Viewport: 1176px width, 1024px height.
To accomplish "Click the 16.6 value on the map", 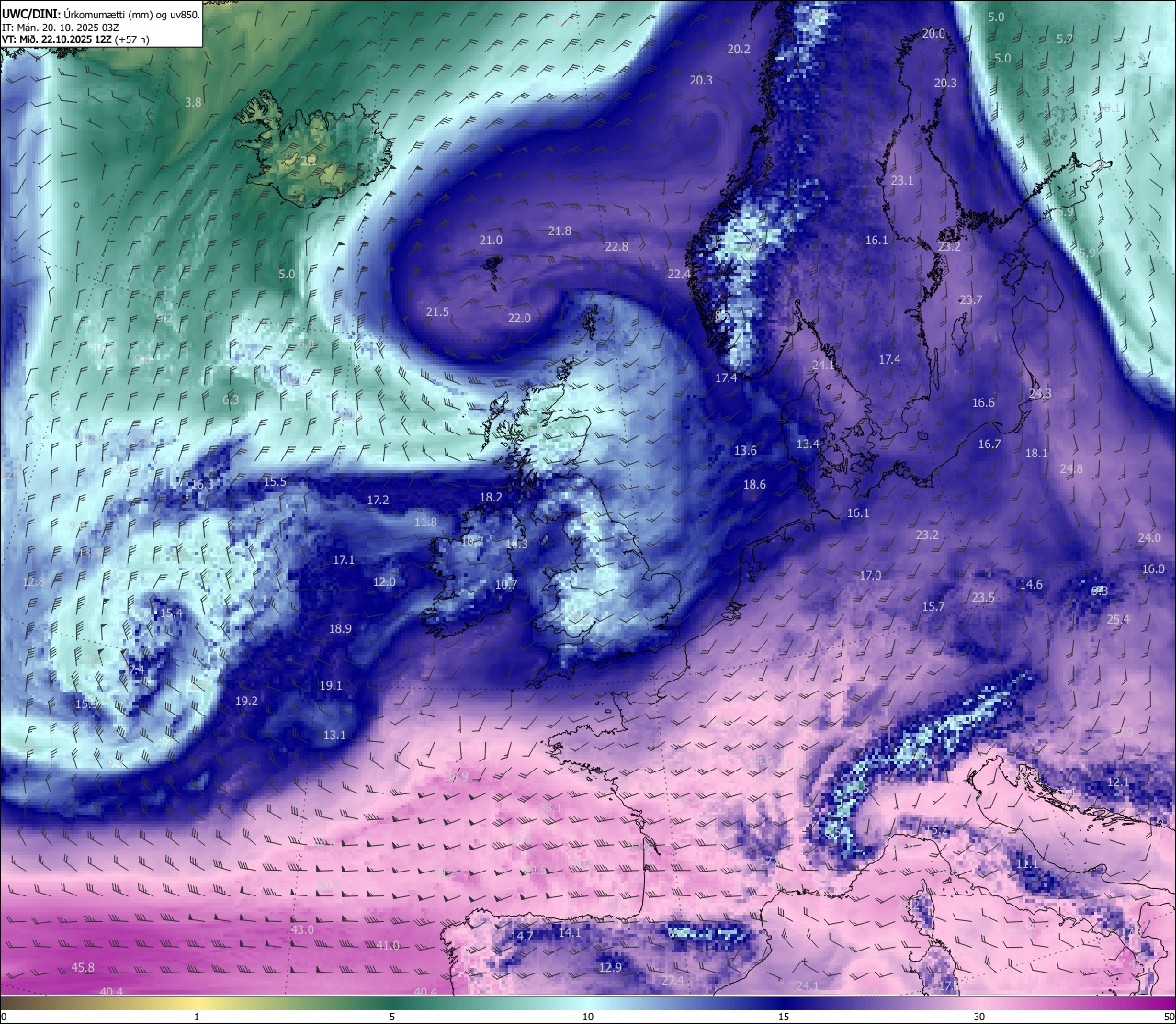I will (983, 403).
